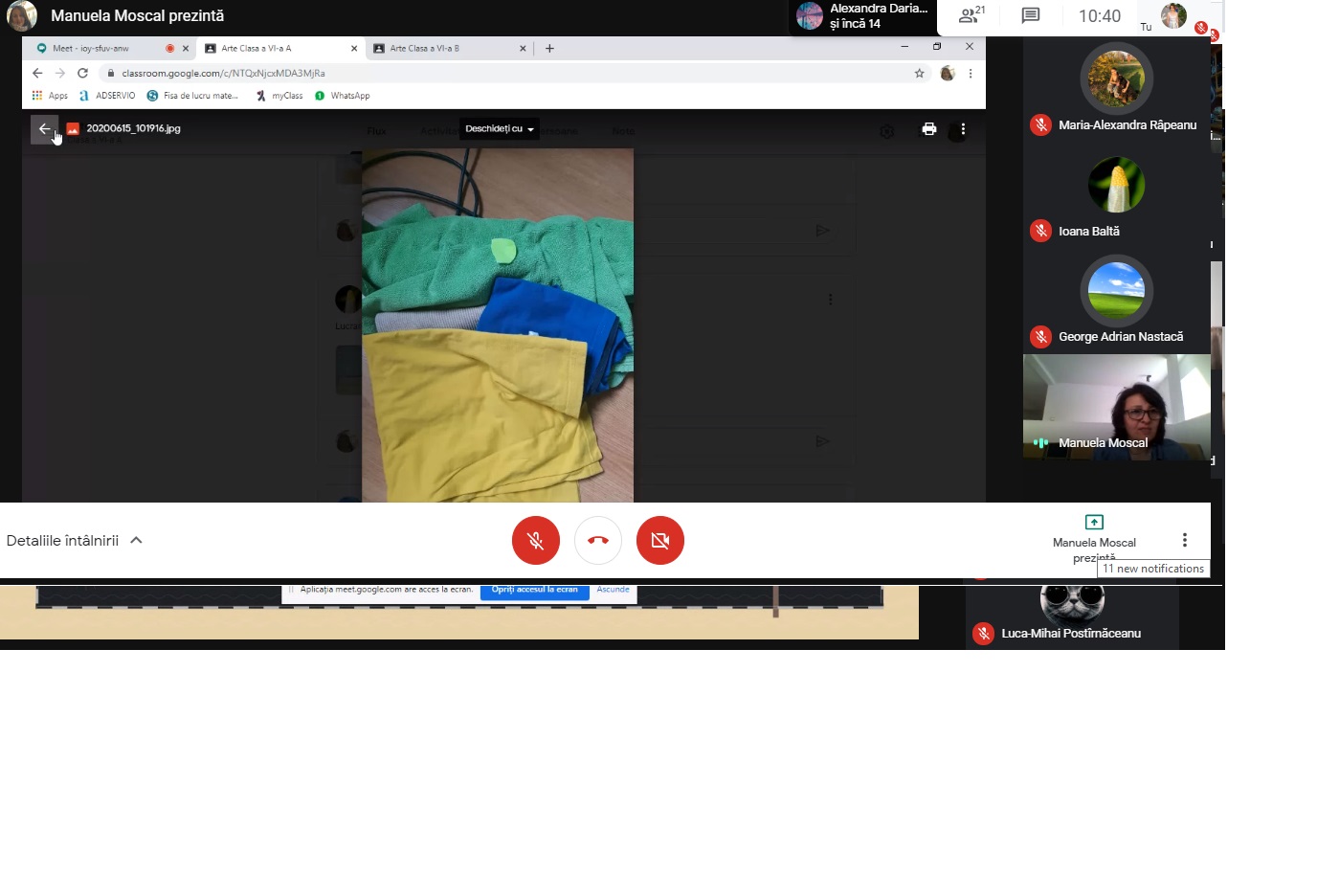Select Manuela Moscal's video tile

point(1116,407)
